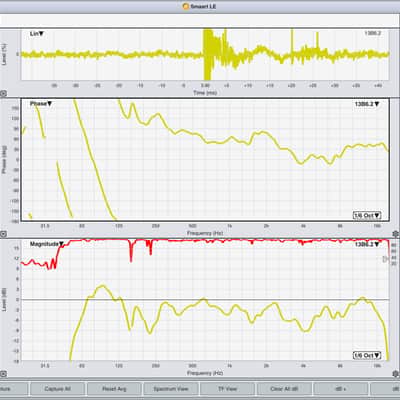Click the Capture All button
Viewport: 400px width, 400px height.
[x=57, y=389]
